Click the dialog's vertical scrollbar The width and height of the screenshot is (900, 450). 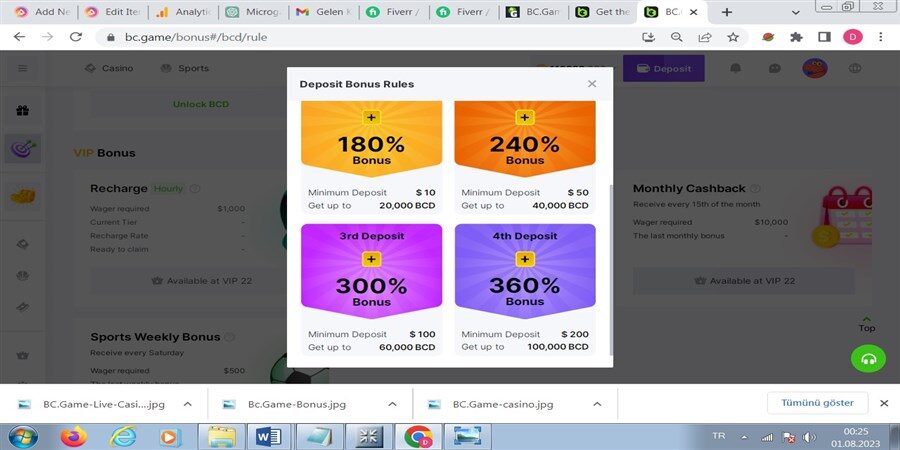click(x=611, y=270)
